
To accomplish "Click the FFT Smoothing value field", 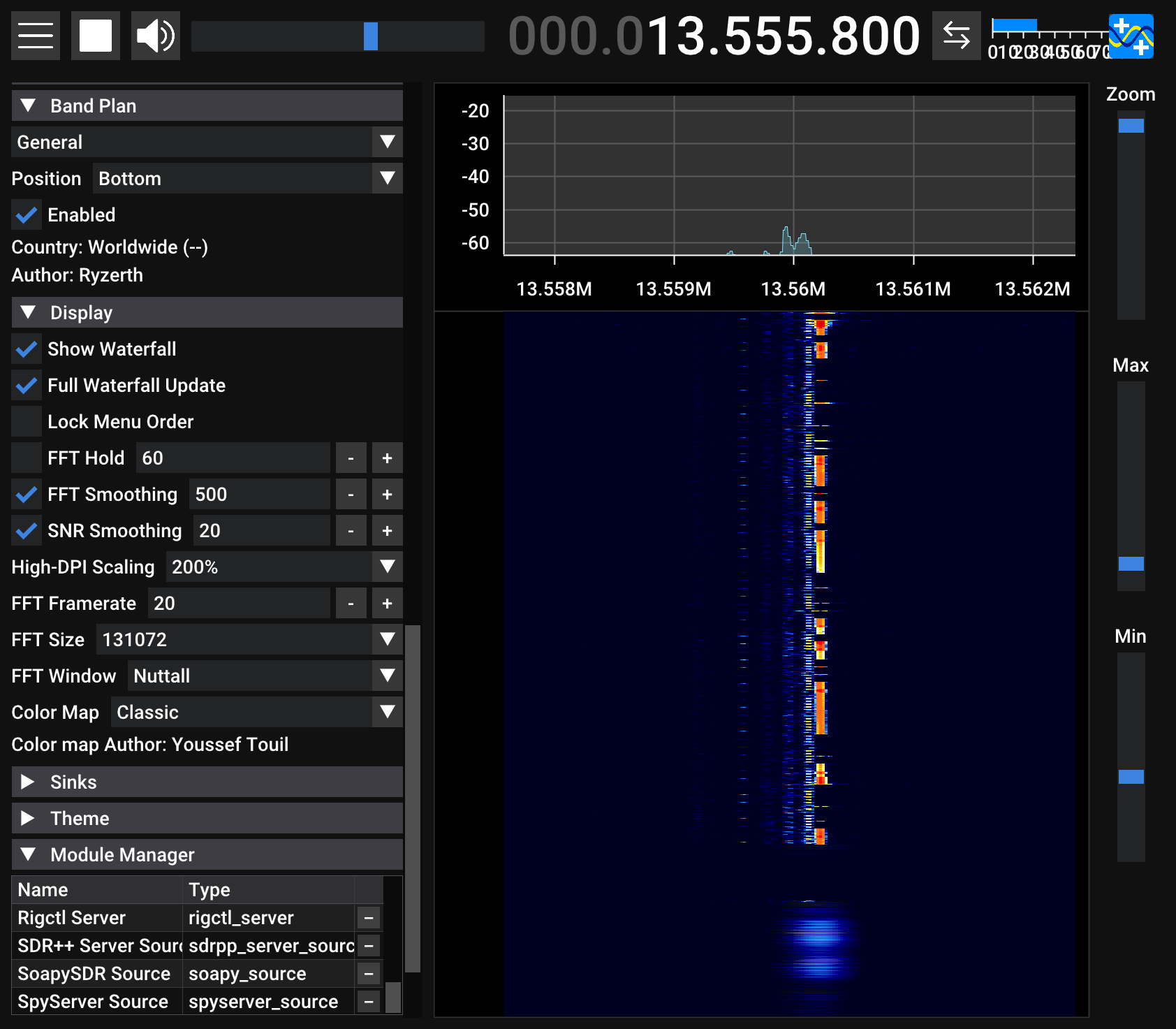I will click(260, 494).
